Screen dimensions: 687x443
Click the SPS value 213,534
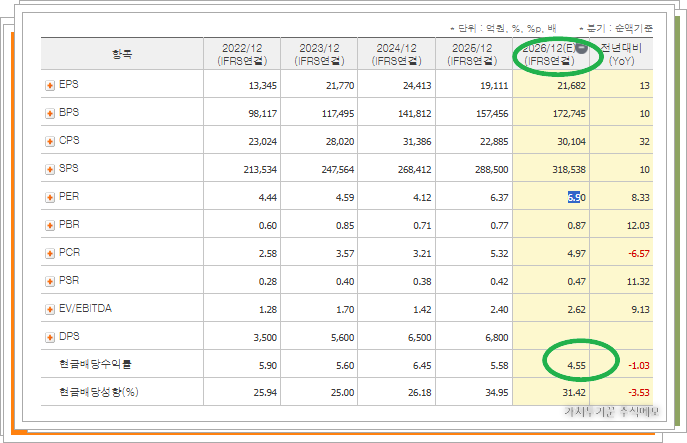(260, 170)
